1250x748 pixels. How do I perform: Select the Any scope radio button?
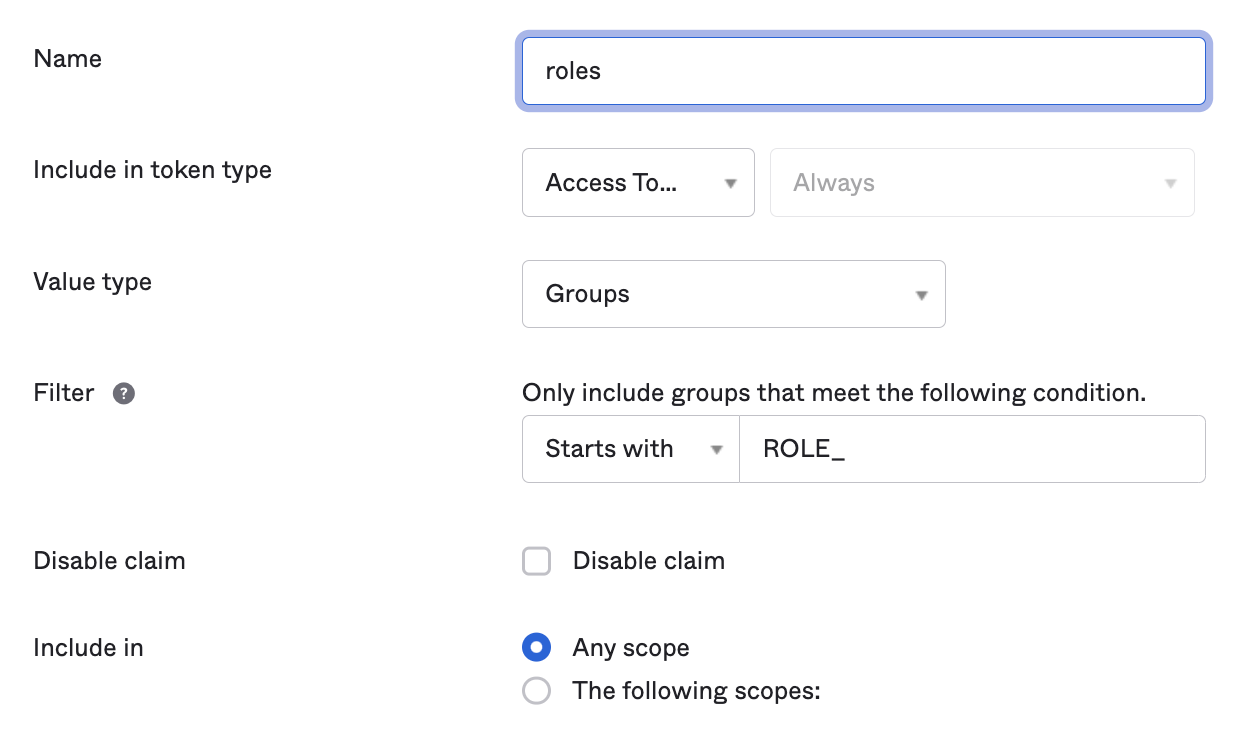(537, 648)
